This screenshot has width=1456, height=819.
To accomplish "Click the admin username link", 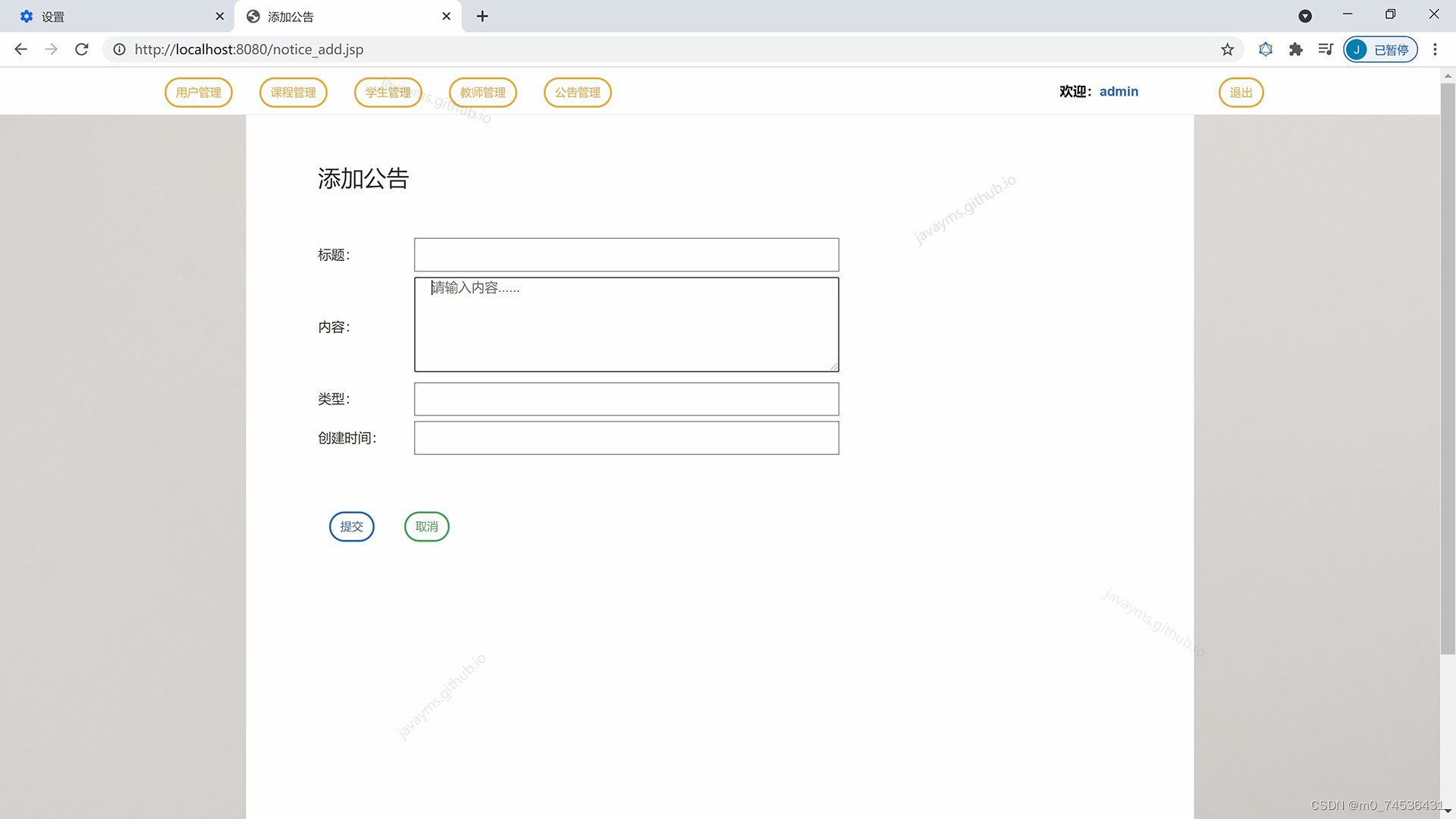I will 1119,91.
